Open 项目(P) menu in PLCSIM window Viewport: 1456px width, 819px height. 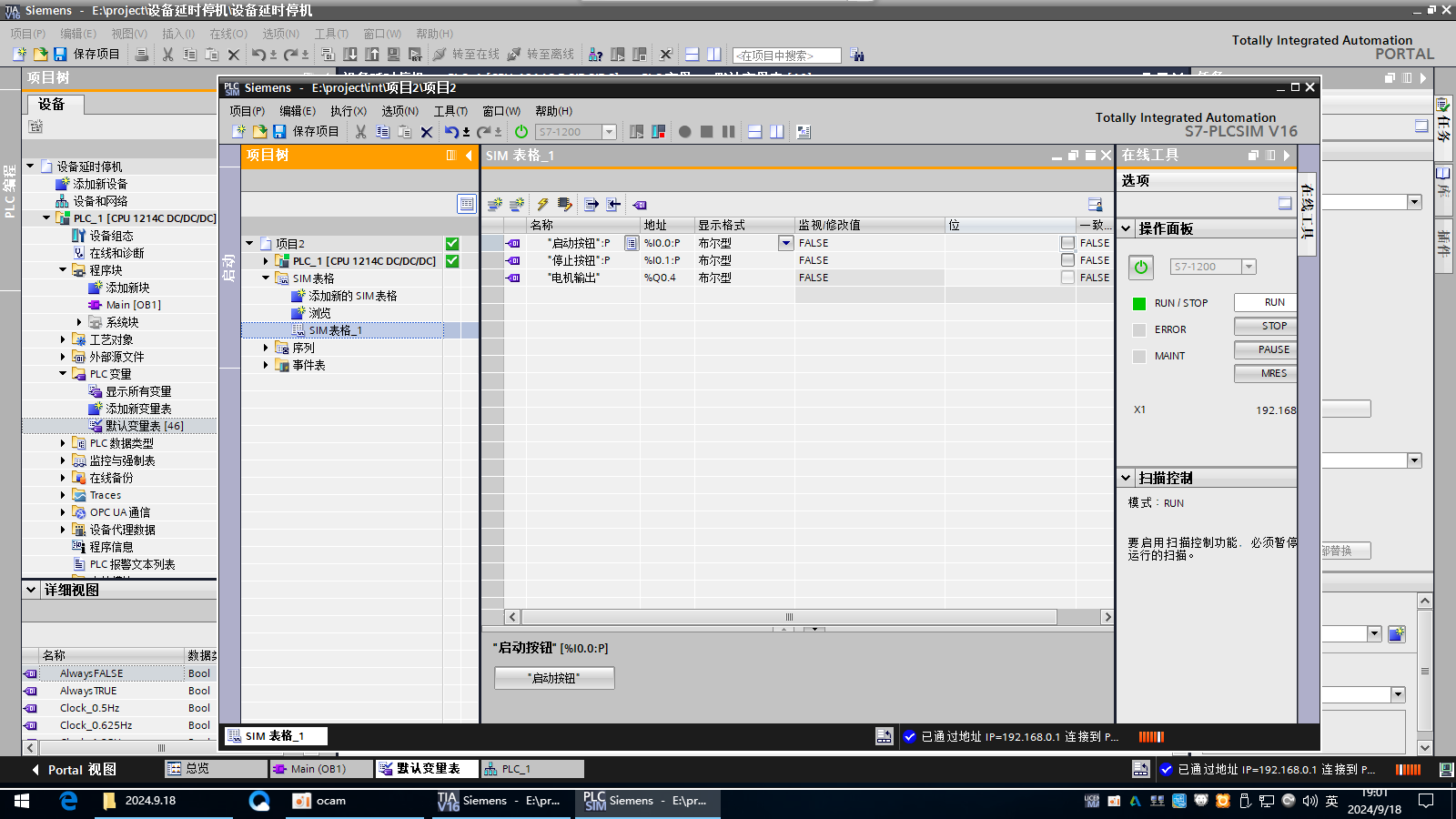coord(247,111)
